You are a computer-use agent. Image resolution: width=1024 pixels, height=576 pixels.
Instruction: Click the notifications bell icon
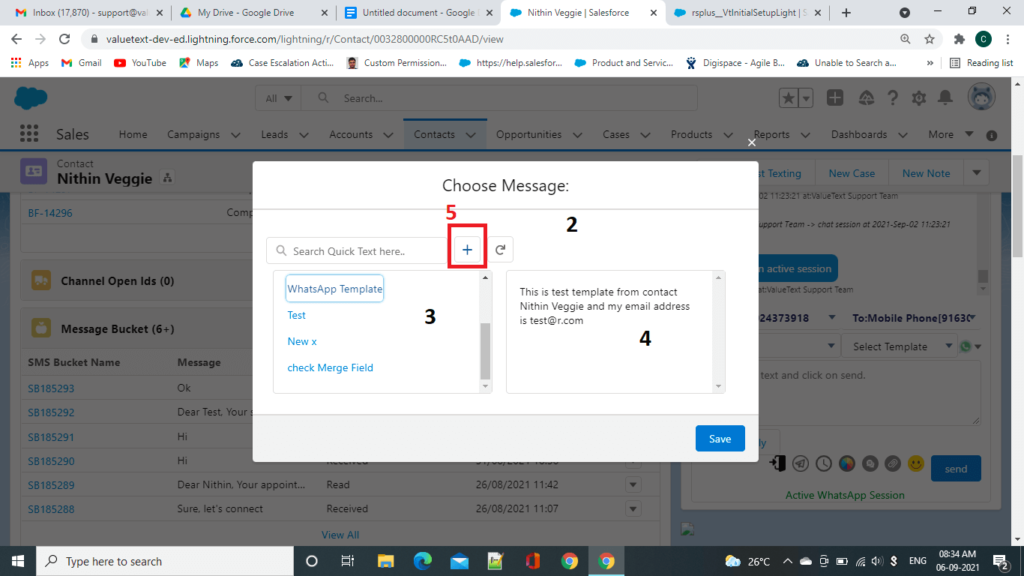coord(943,97)
